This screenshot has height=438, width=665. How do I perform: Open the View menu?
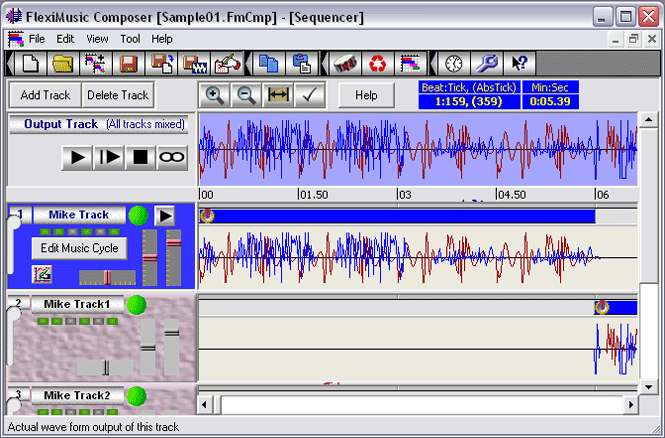click(97, 39)
